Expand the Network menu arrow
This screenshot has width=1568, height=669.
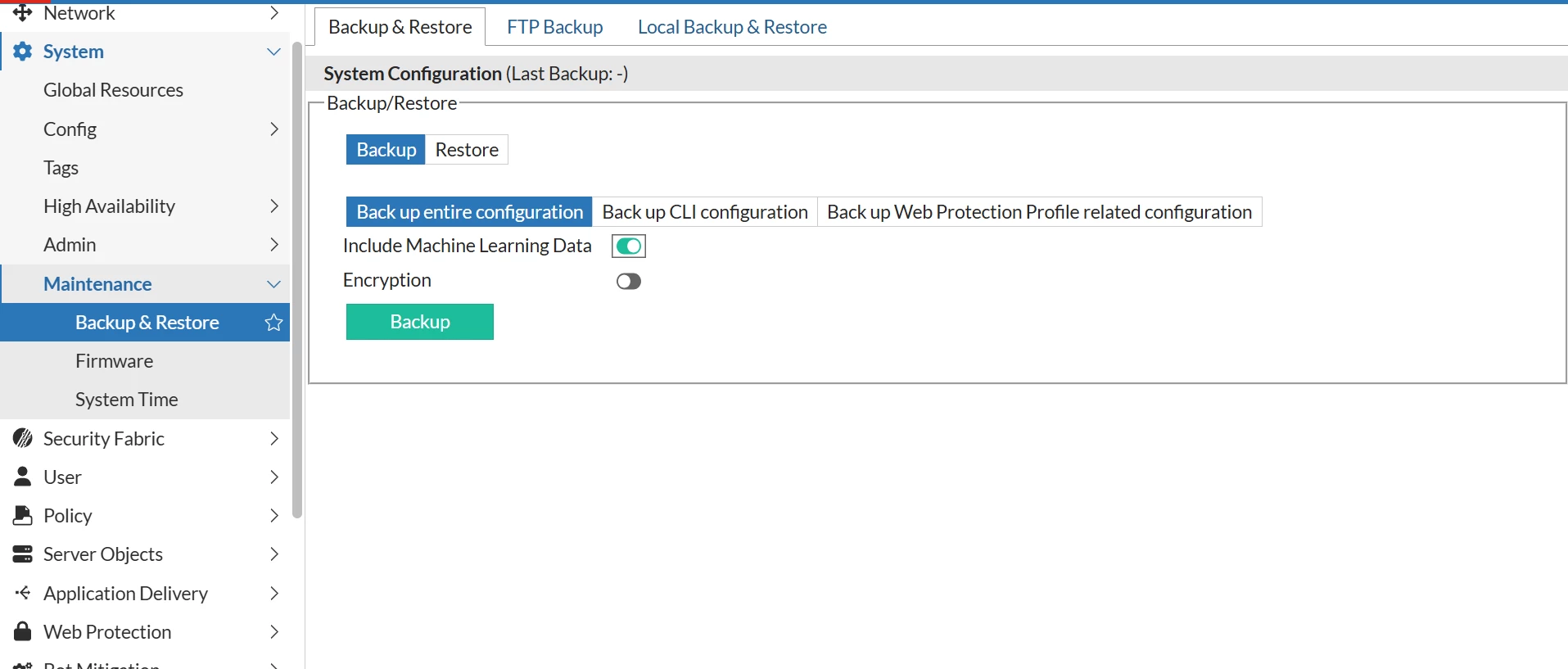coord(274,13)
